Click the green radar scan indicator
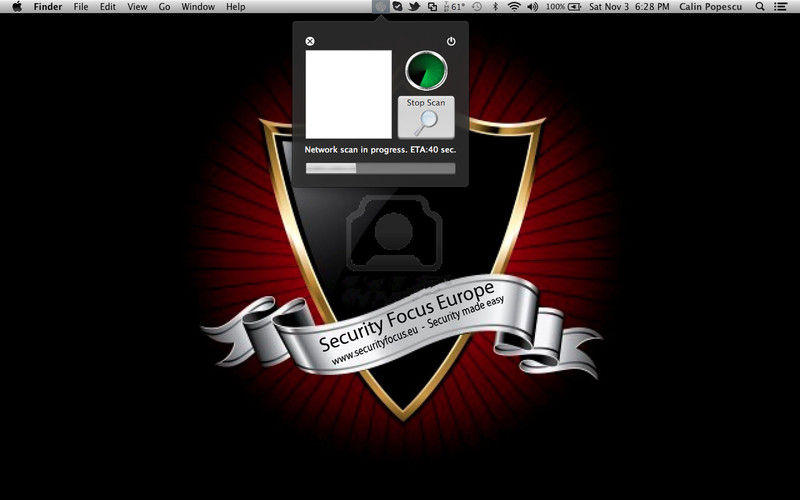Screen dimensions: 800x500 pyautogui.click(x=426, y=71)
